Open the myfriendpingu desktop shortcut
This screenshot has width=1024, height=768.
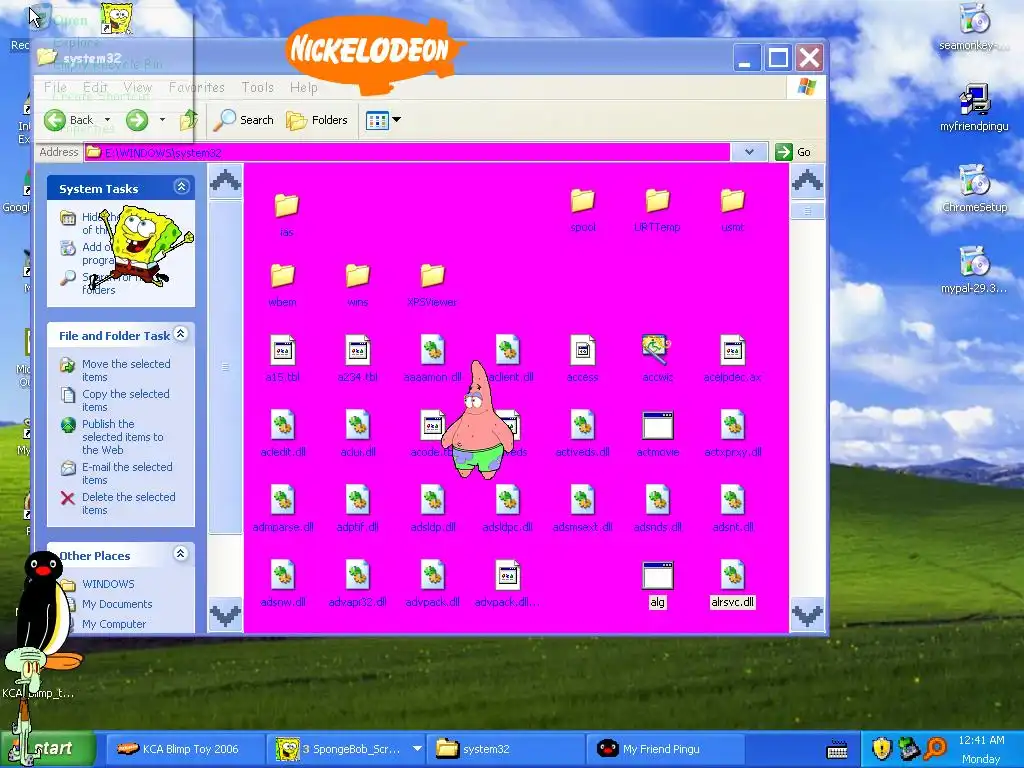(x=974, y=107)
